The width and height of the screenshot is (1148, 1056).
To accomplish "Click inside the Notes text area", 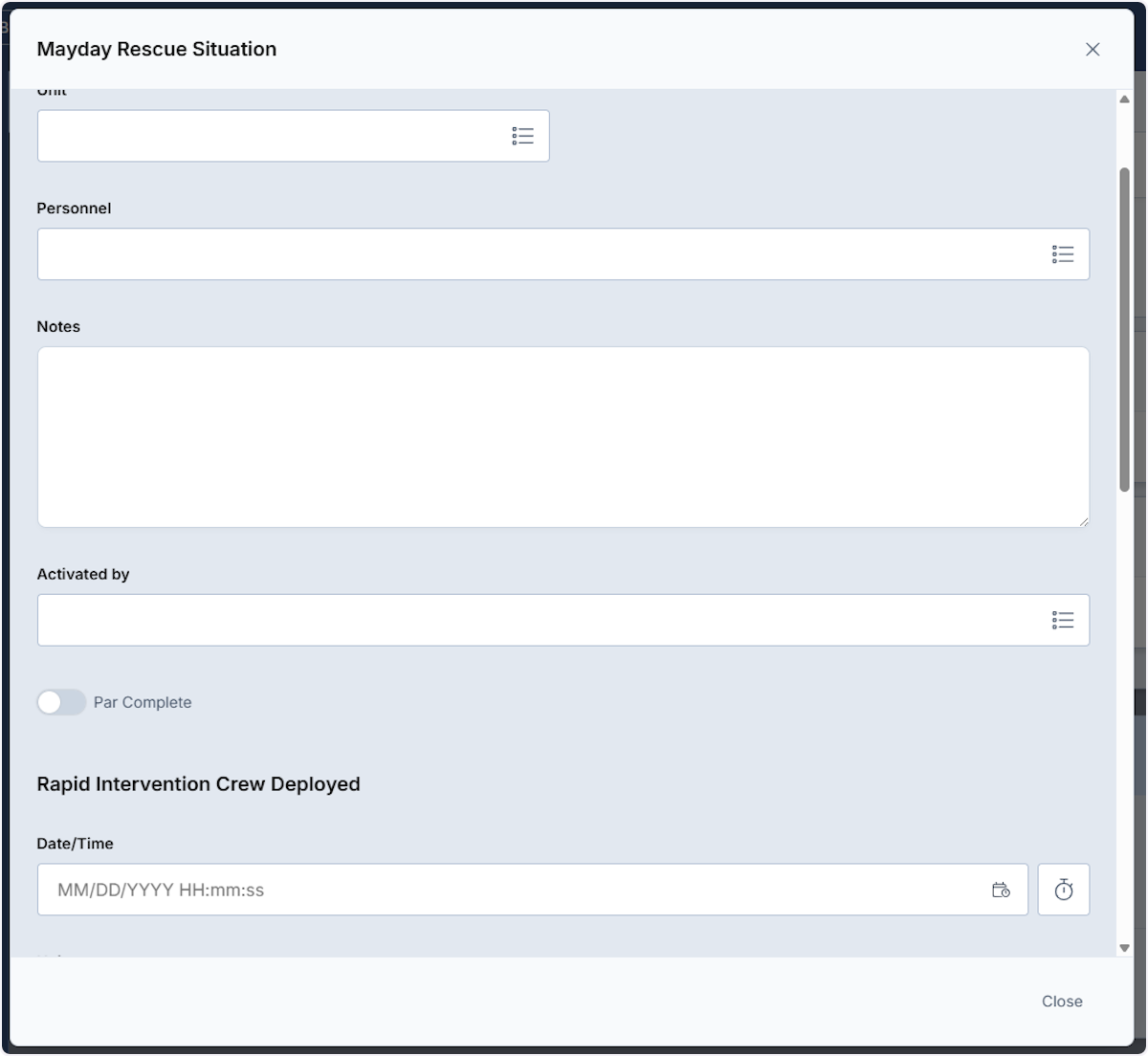I will pyautogui.click(x=563, y=437).
